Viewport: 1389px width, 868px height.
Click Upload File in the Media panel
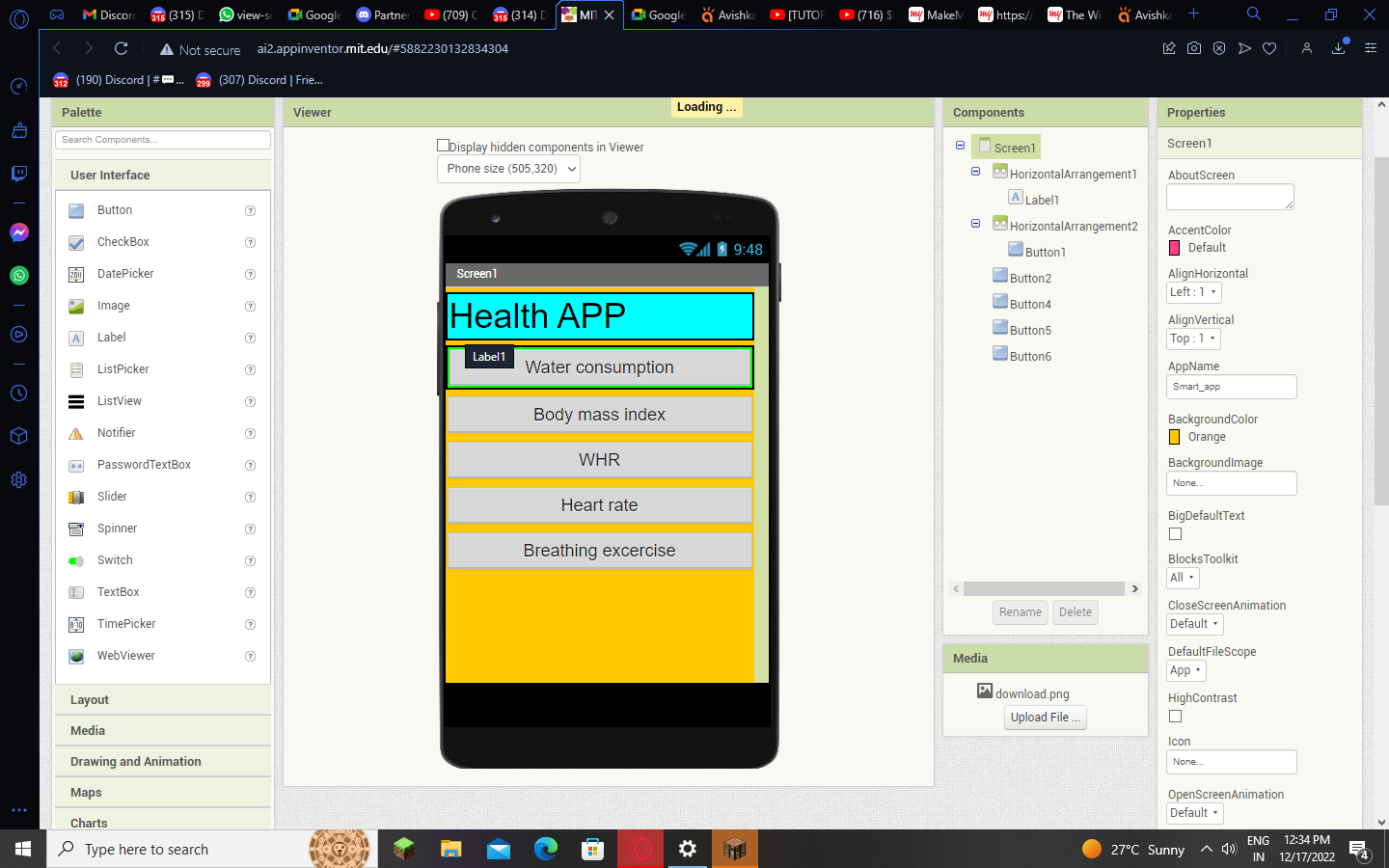1045,717
